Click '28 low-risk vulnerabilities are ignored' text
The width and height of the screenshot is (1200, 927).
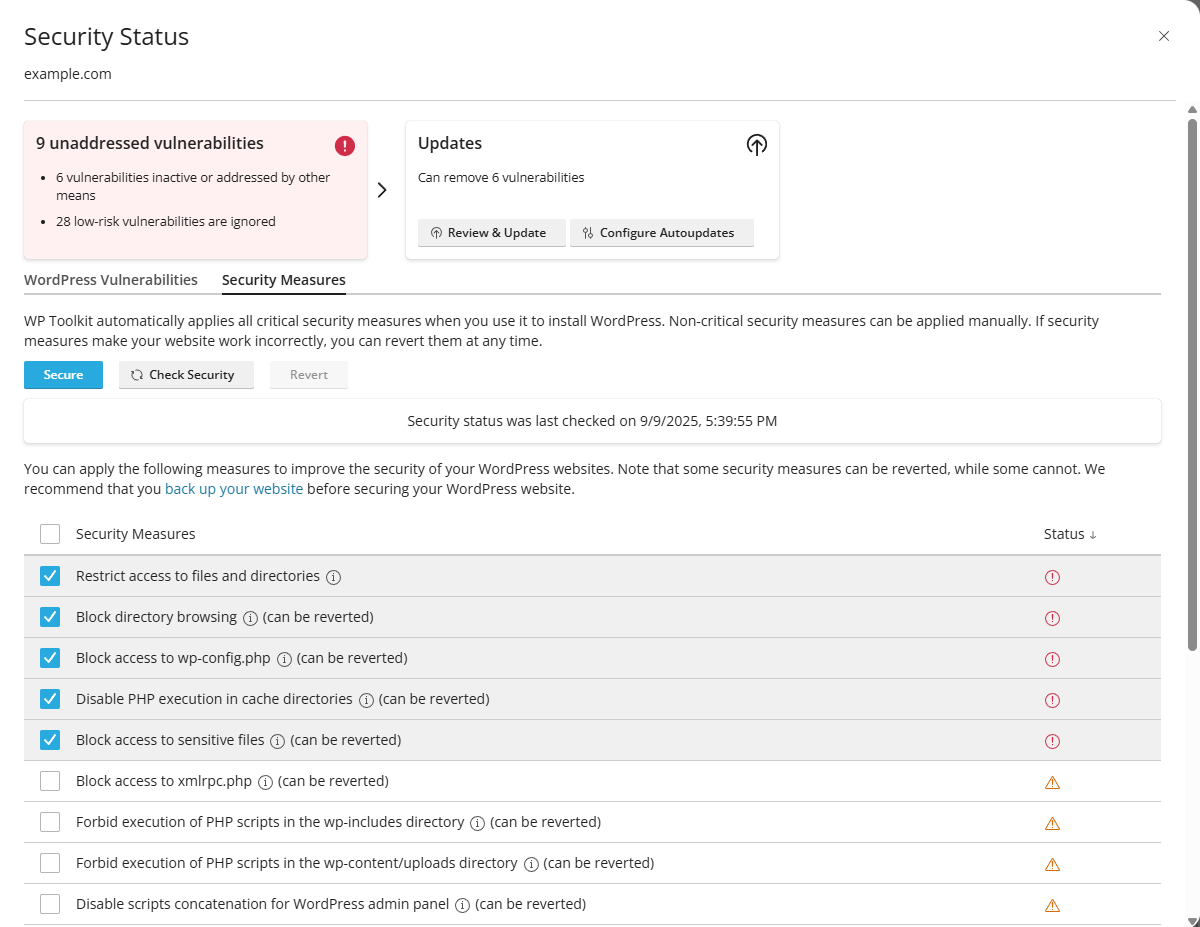click(166, 222)
